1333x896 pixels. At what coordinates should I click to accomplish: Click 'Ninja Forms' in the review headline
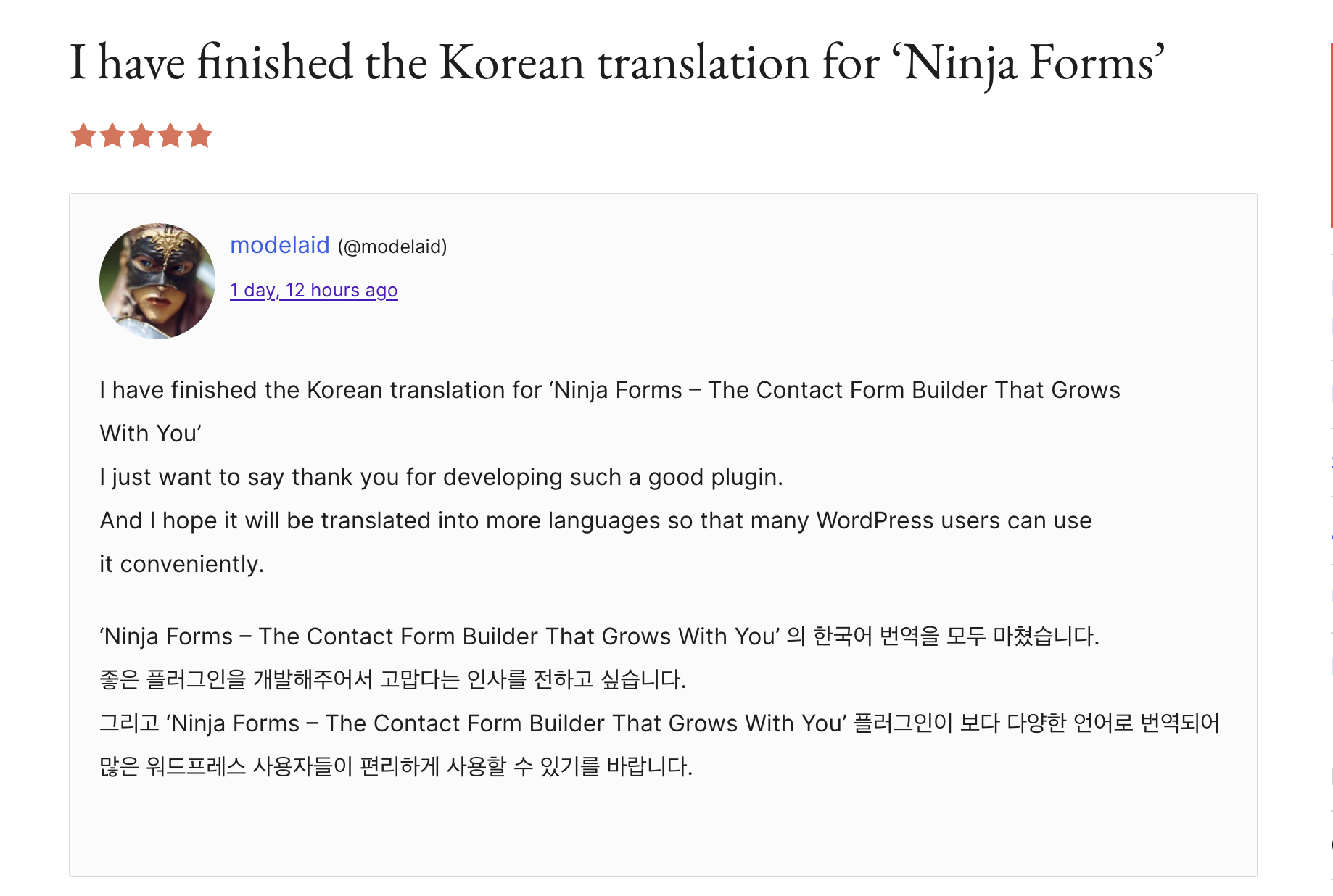click(1028, 63)
